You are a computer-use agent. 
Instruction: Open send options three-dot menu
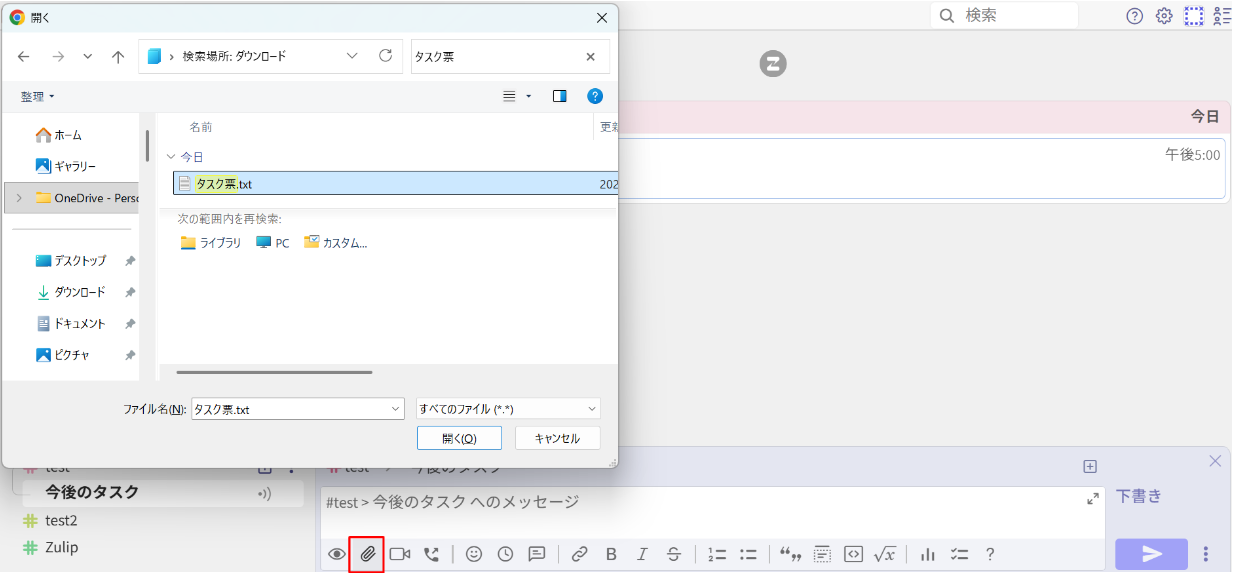pyautogui.click(x=1206, y=554)
